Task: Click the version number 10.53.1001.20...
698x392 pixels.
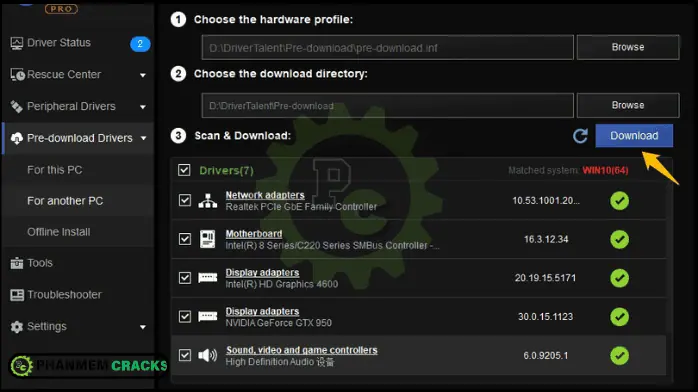Action: [546, 201]
